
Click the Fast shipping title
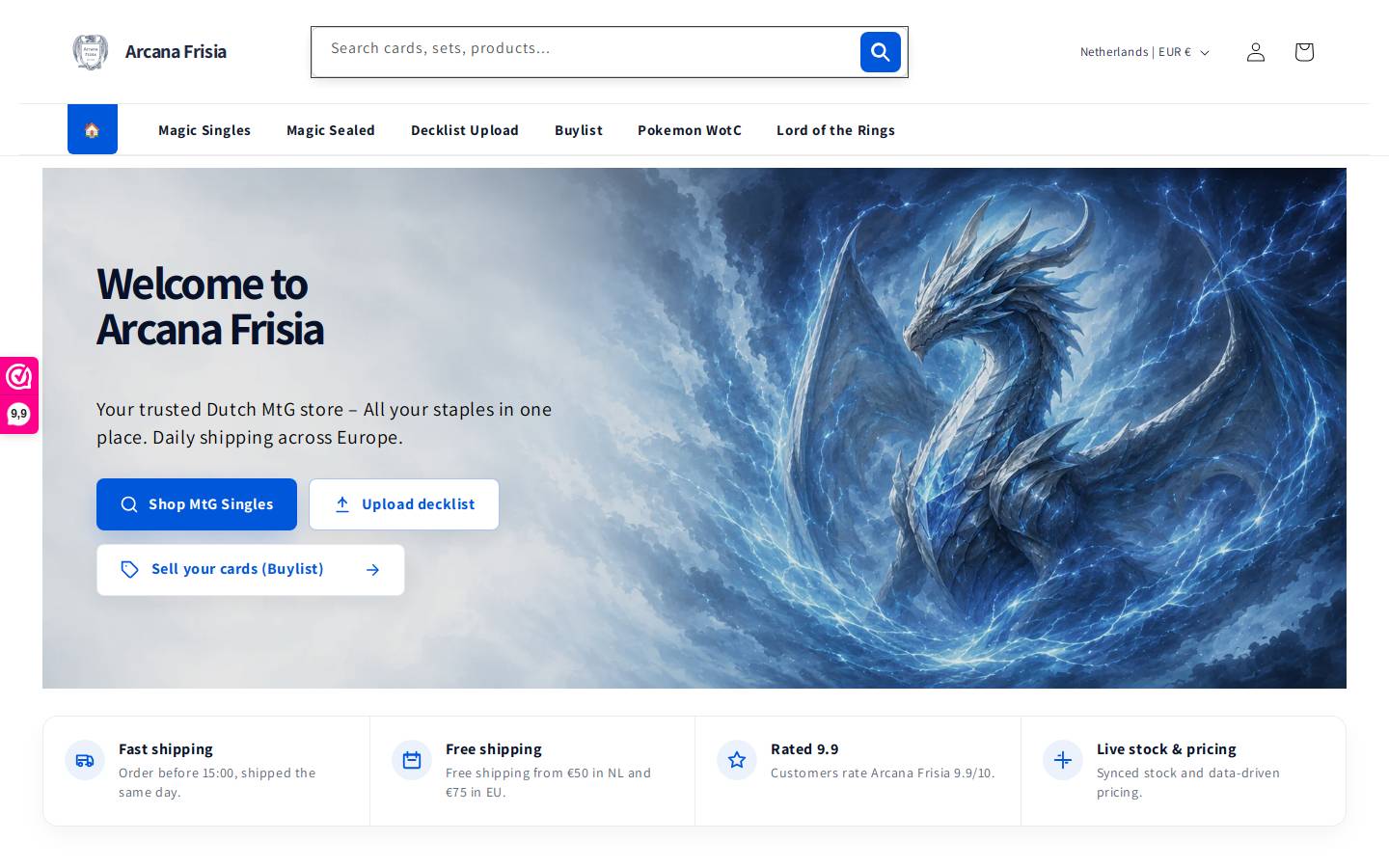point(166,749)
